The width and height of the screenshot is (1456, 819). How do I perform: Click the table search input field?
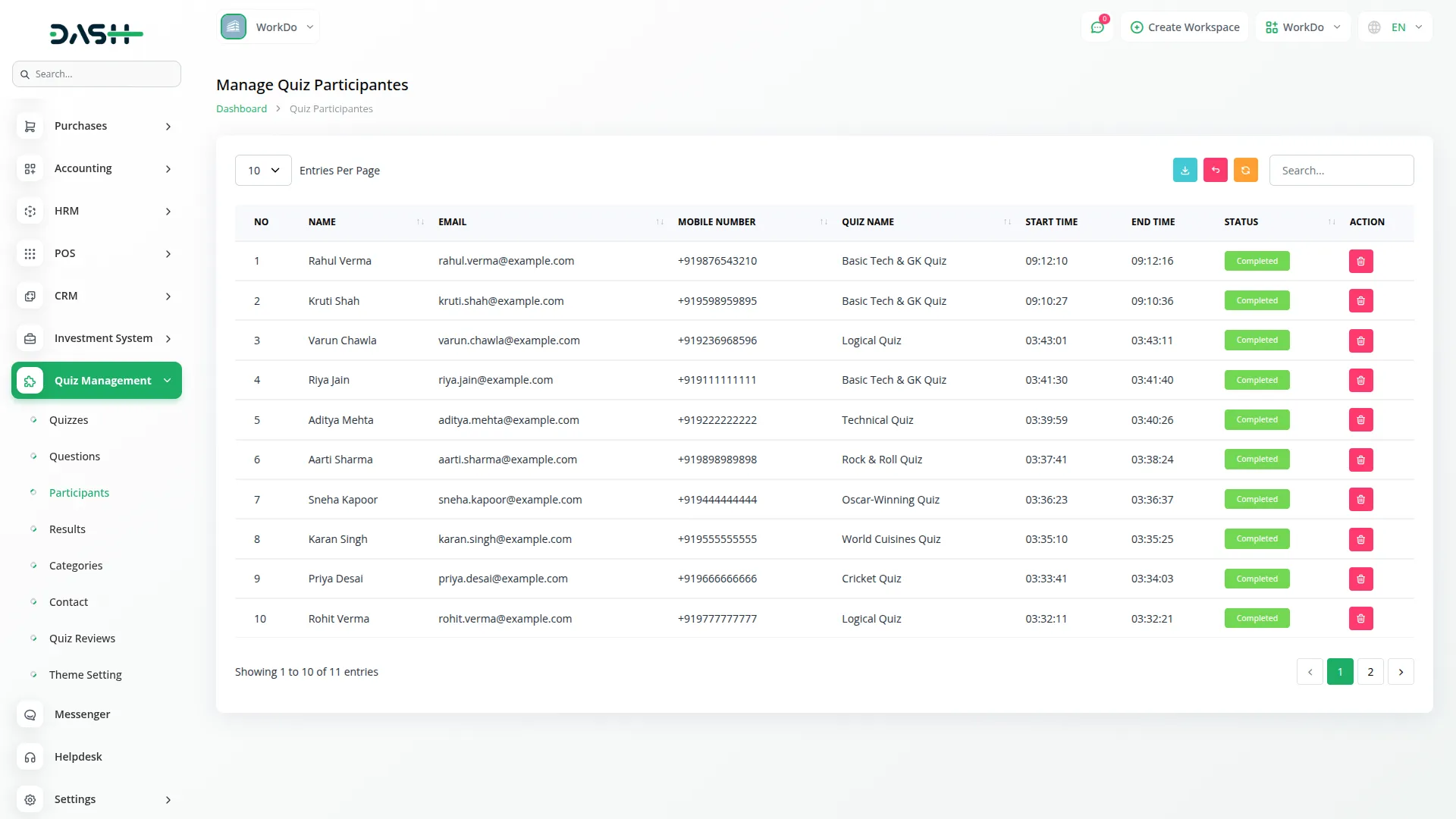point(1341,171)
